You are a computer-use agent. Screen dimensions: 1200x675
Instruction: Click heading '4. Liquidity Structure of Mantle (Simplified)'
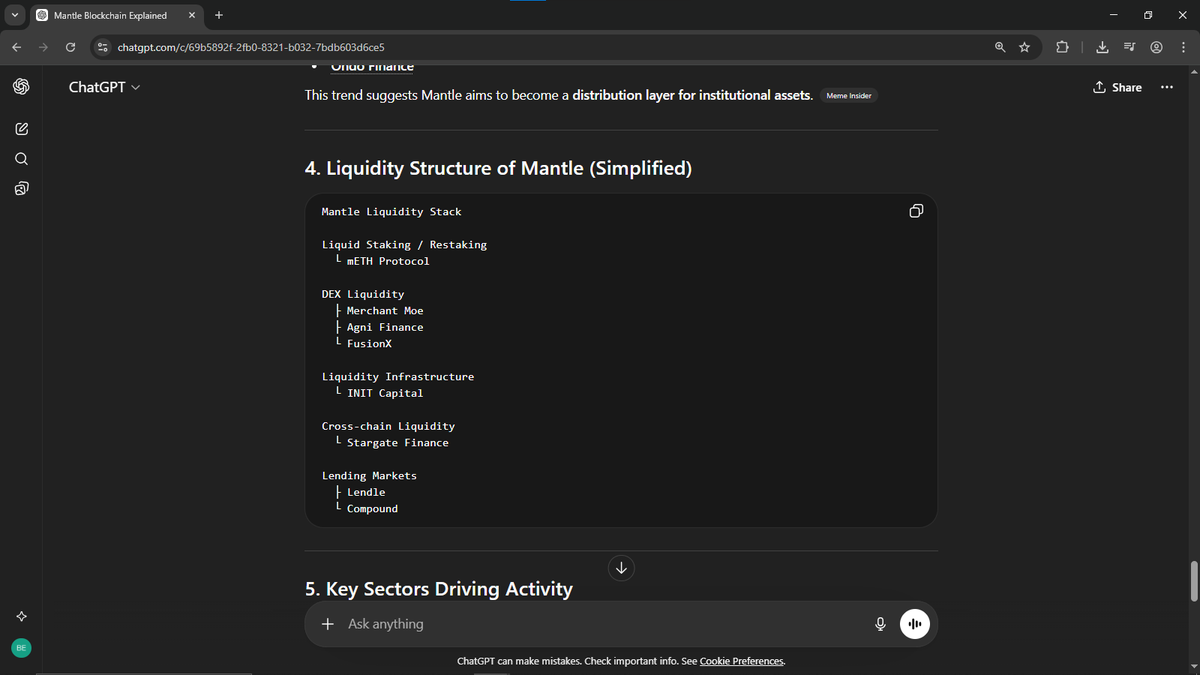tap(498, 168)
